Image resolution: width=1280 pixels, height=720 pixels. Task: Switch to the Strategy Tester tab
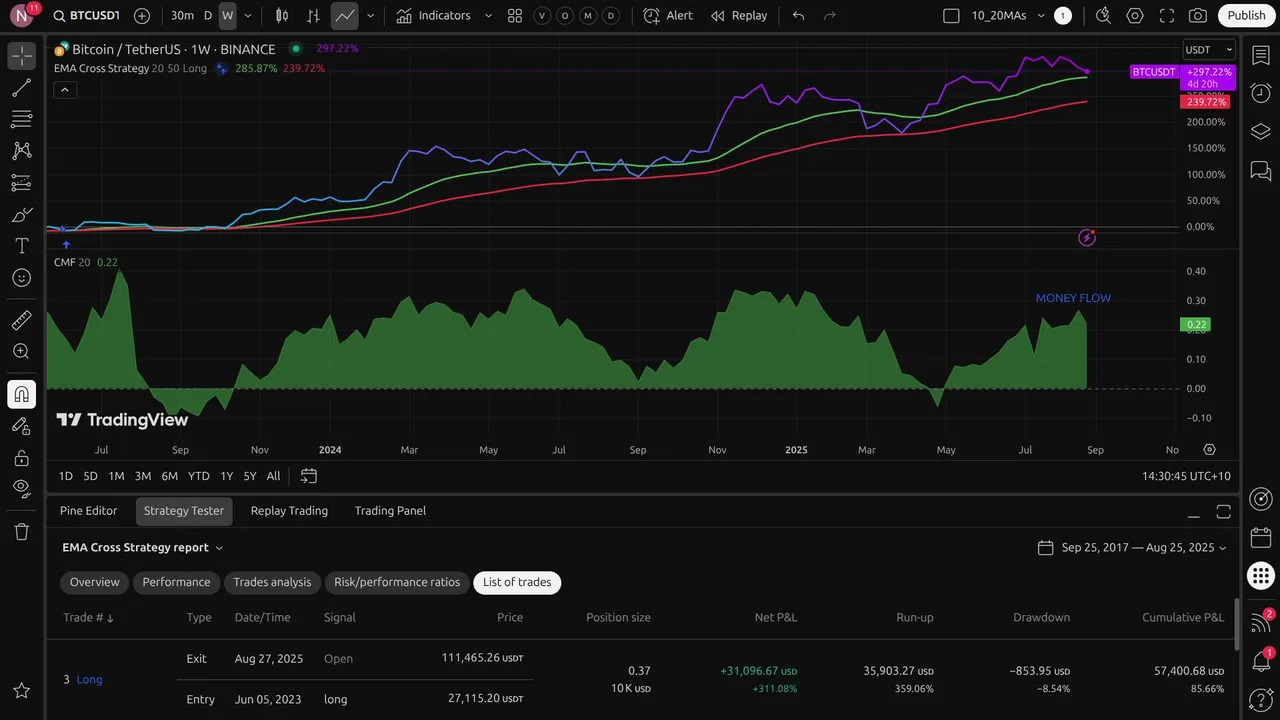pos(184,511)
